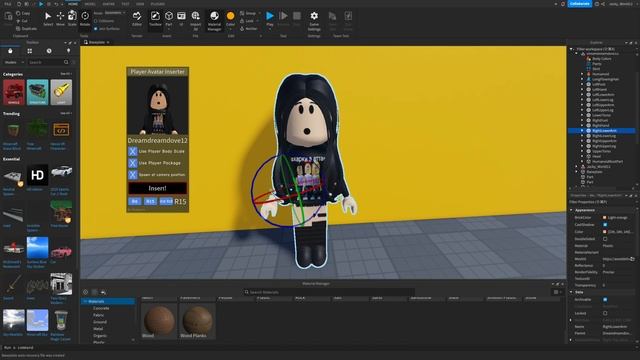Click the Insert! avatar button
This screenshot has width=640, height=360.
click(x=158, y=188)
